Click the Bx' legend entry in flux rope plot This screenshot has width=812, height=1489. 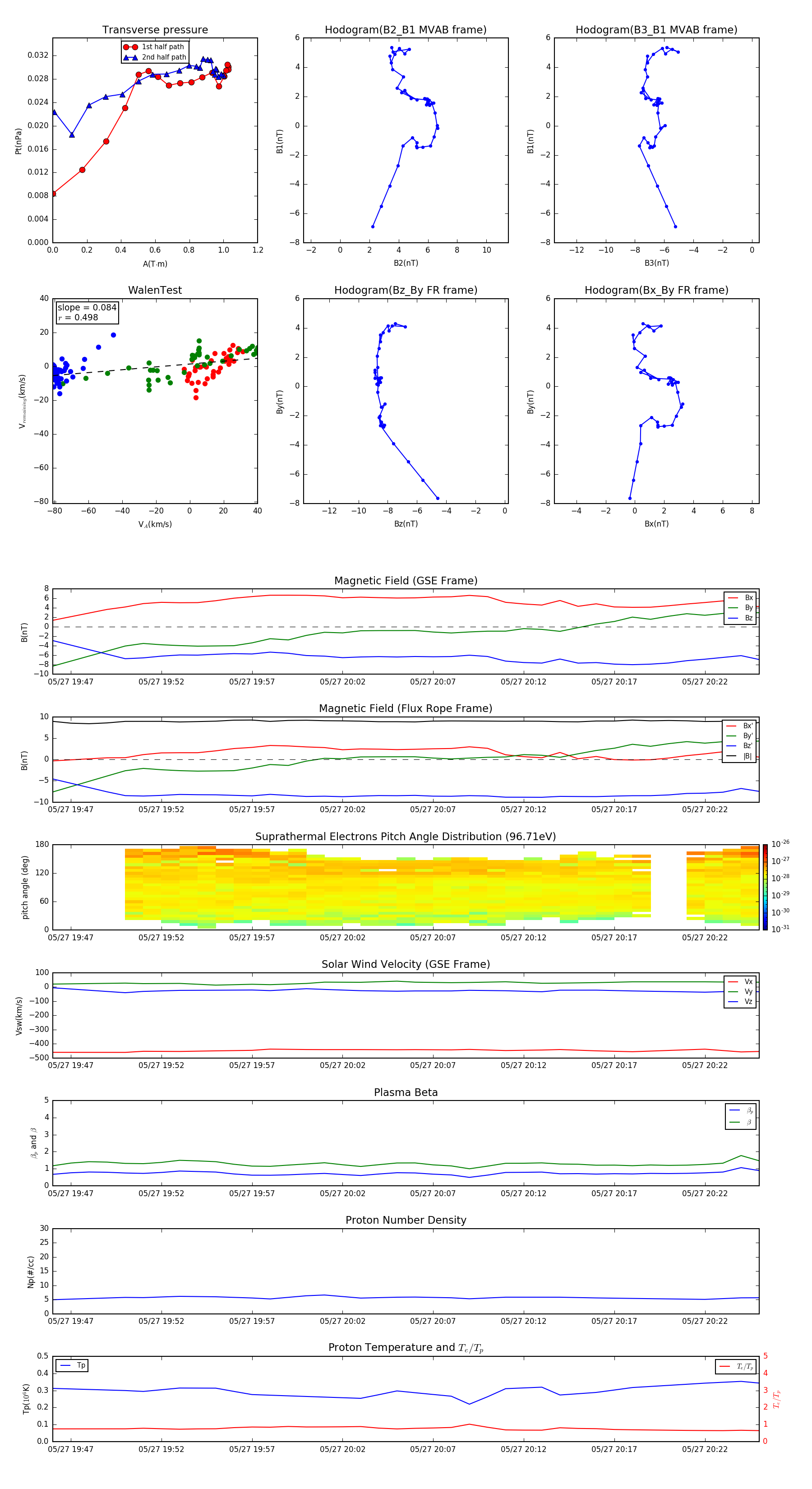click(740, 726)
